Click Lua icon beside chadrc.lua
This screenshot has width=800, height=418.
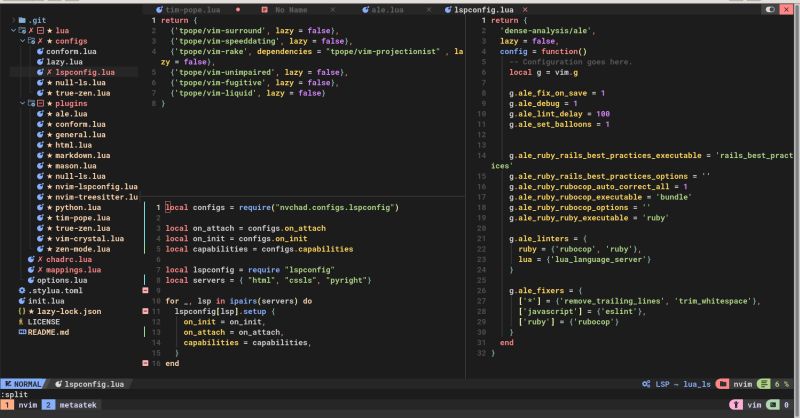pos(31,259)
